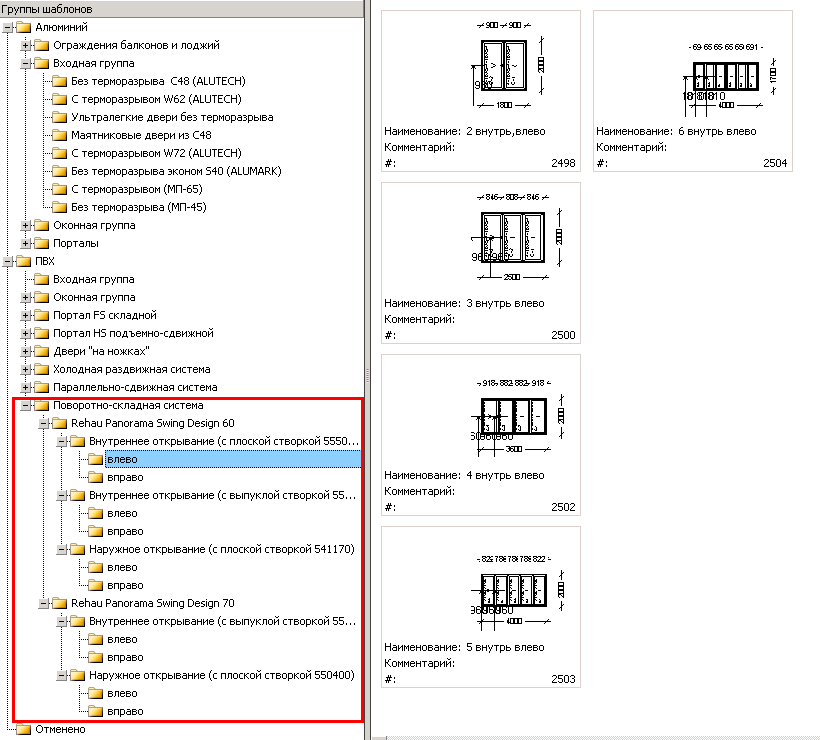Image resolution: width=820 pixels, height=740 pixels.
Task: Expand Параллельно-сдвижная система node
Action: [x=26, y=387]
